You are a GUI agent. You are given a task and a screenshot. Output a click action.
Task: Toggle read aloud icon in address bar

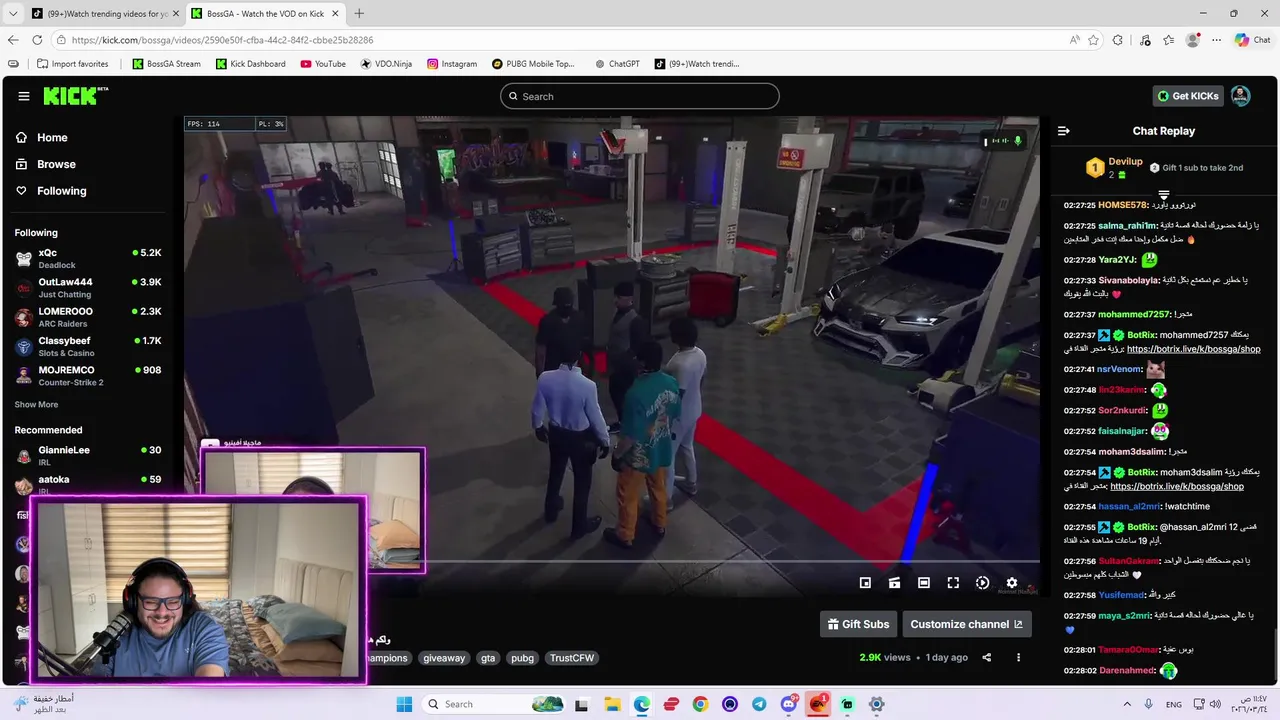[1074, 40]
